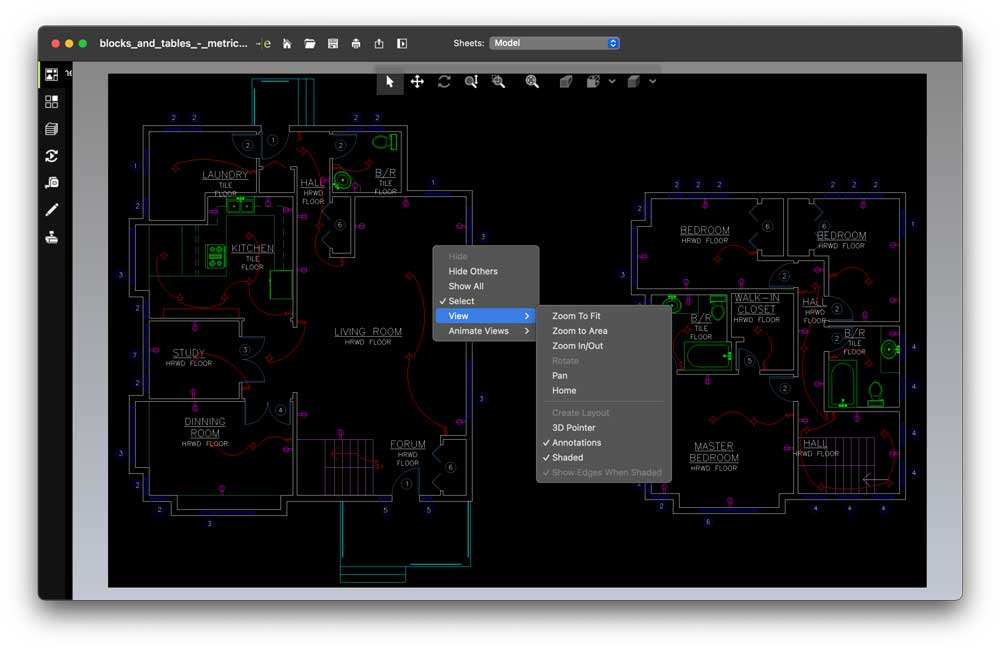This screenshot has height=650, width=1000.
Task: Expand the visual style cube dropdown arrow
Action: click(x=652, y=82)
